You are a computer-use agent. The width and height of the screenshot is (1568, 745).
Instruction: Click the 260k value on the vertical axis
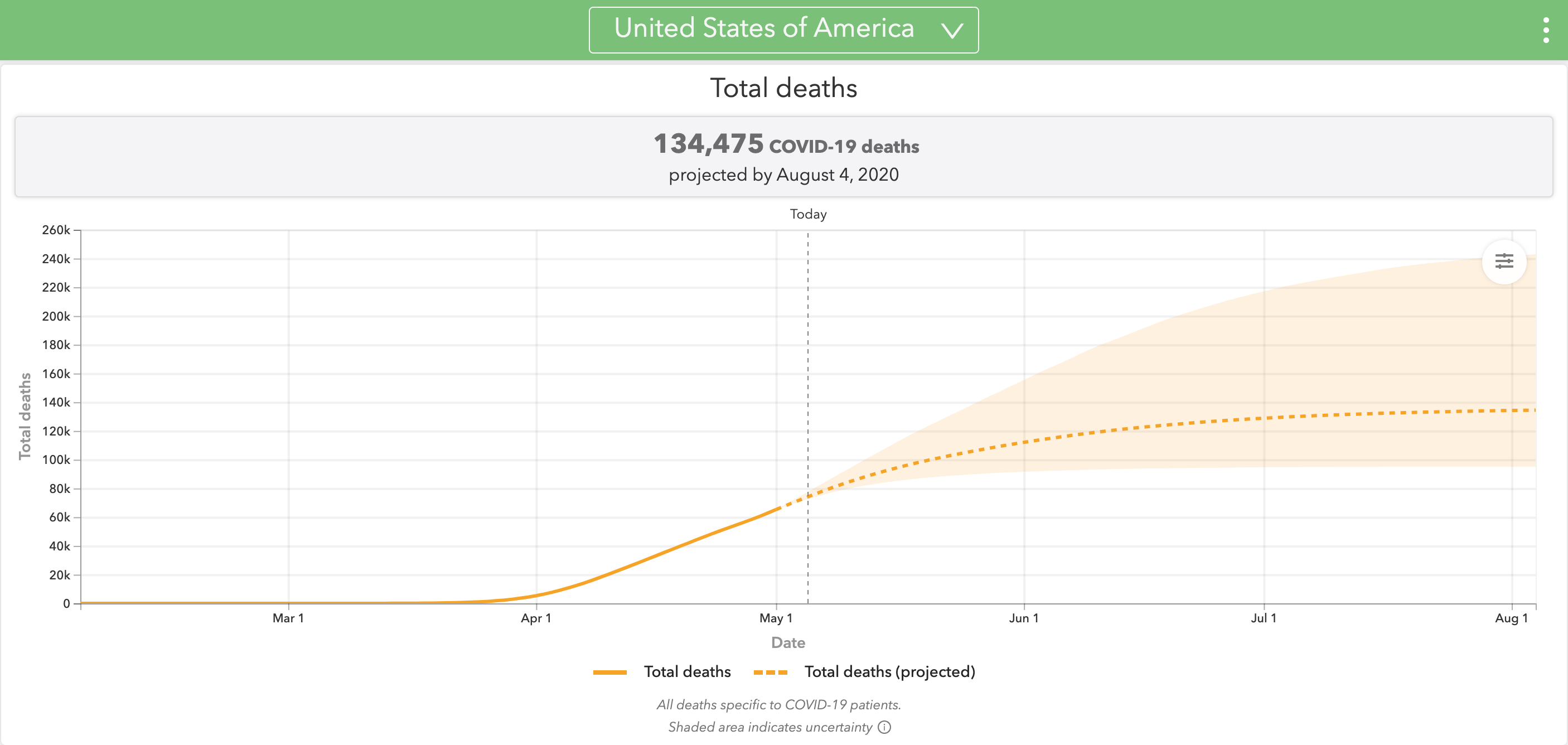click(x=56, y=230)
